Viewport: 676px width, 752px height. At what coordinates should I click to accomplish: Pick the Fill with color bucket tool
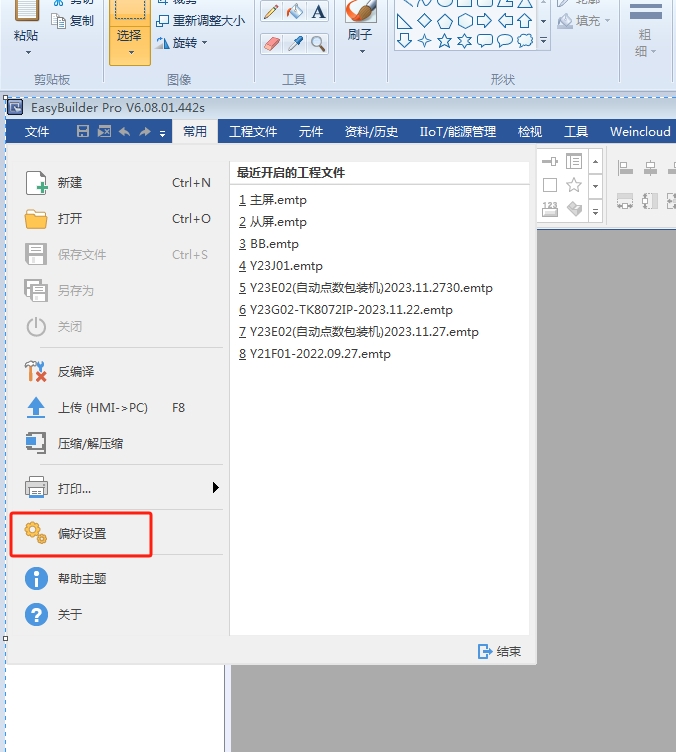[295, 12]
